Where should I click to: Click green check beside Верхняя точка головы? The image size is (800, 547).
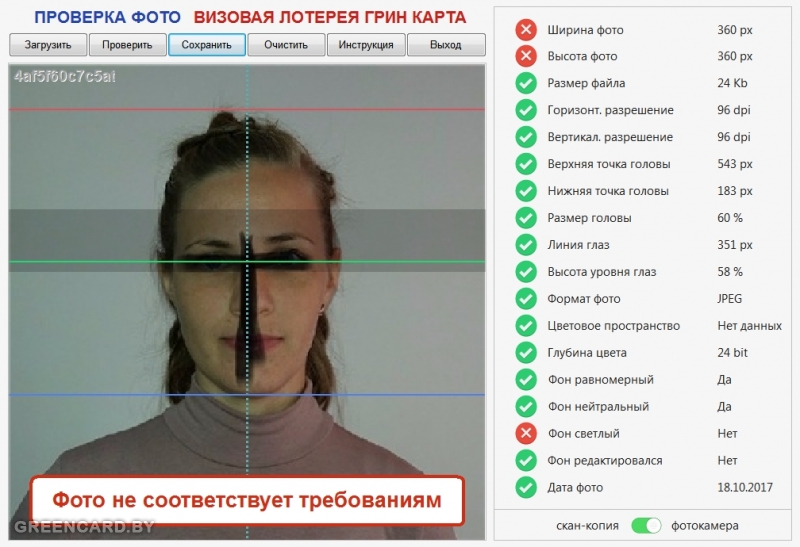coord(526,164)
